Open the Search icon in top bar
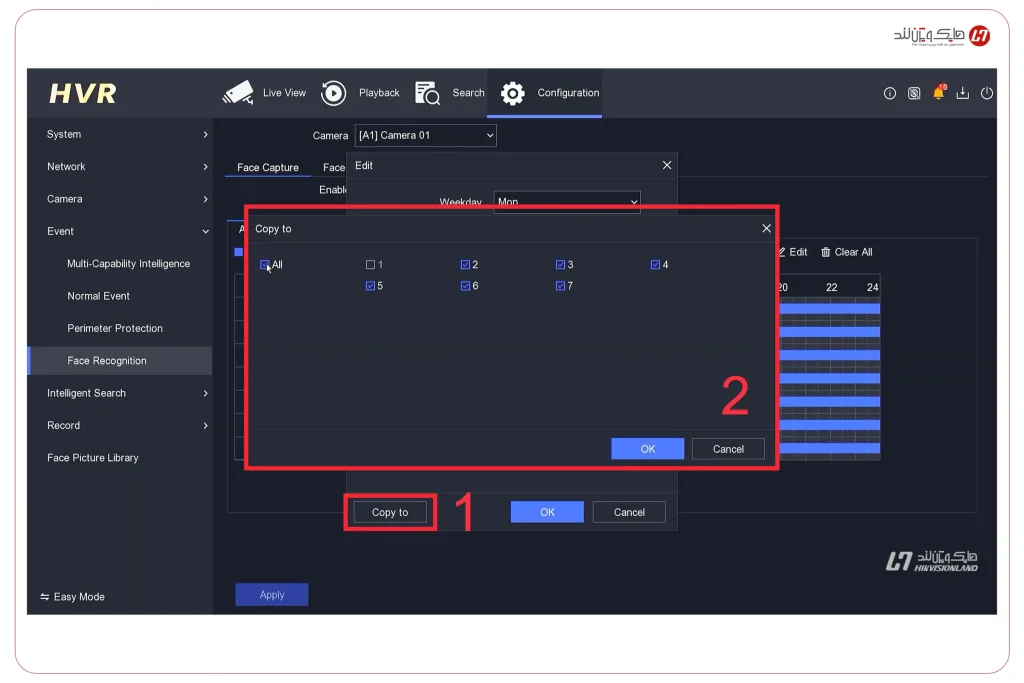 click(x=428, y=93)
